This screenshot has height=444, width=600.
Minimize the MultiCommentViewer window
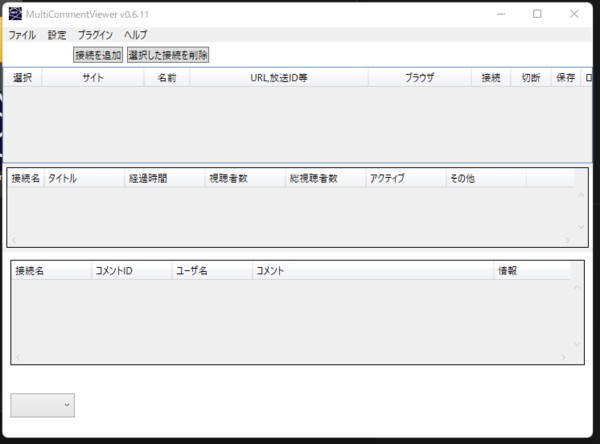[501, 14]
